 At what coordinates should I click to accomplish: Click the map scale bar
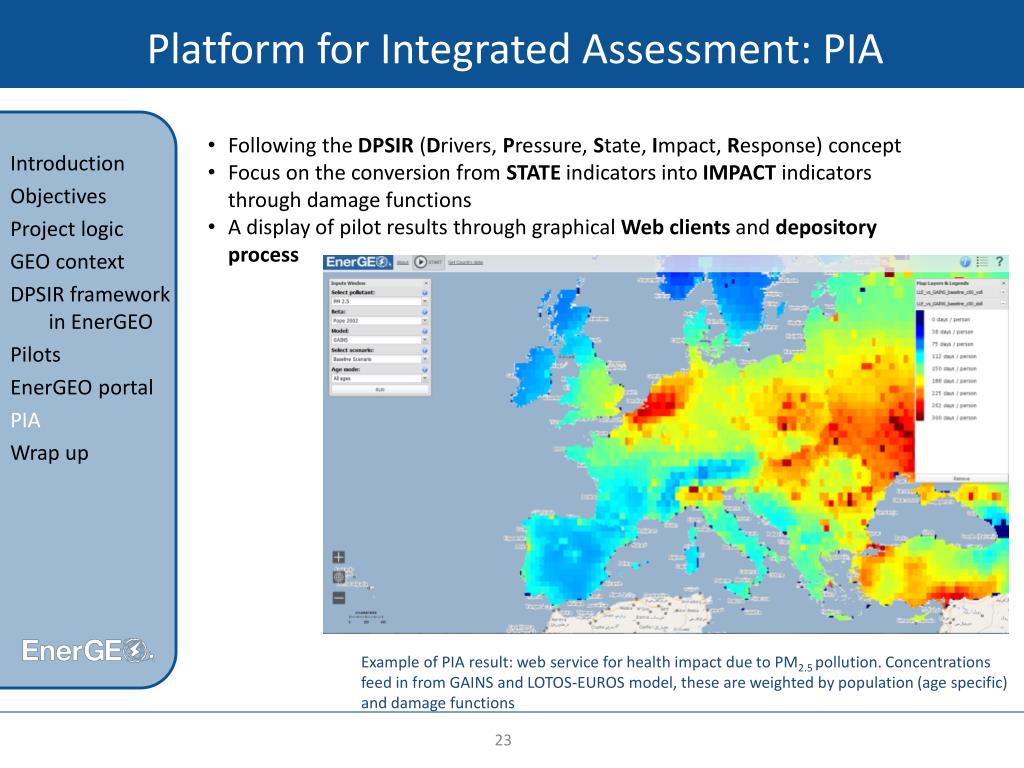coord(366,616)
